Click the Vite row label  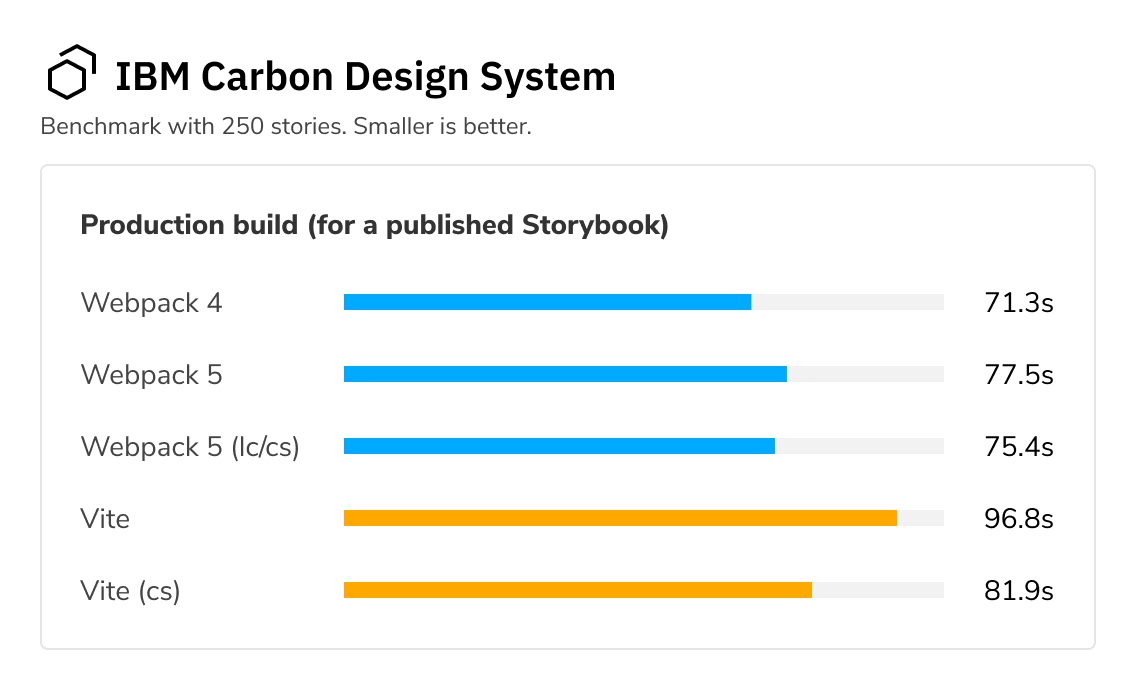tap(105, 519)
